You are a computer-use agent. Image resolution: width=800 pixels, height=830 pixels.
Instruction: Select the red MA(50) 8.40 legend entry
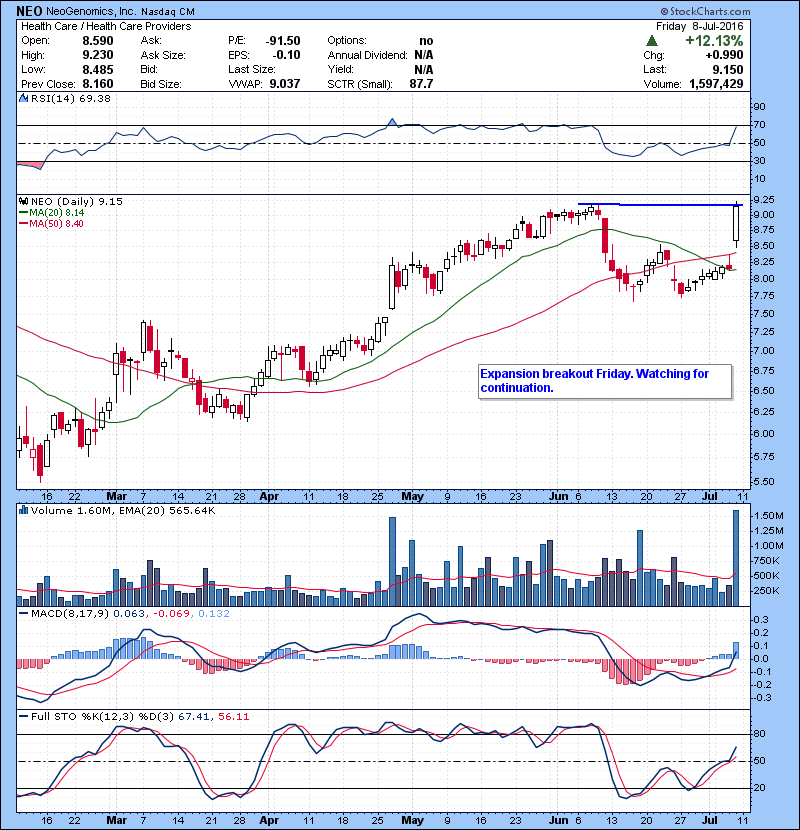[x=51, y=224]
